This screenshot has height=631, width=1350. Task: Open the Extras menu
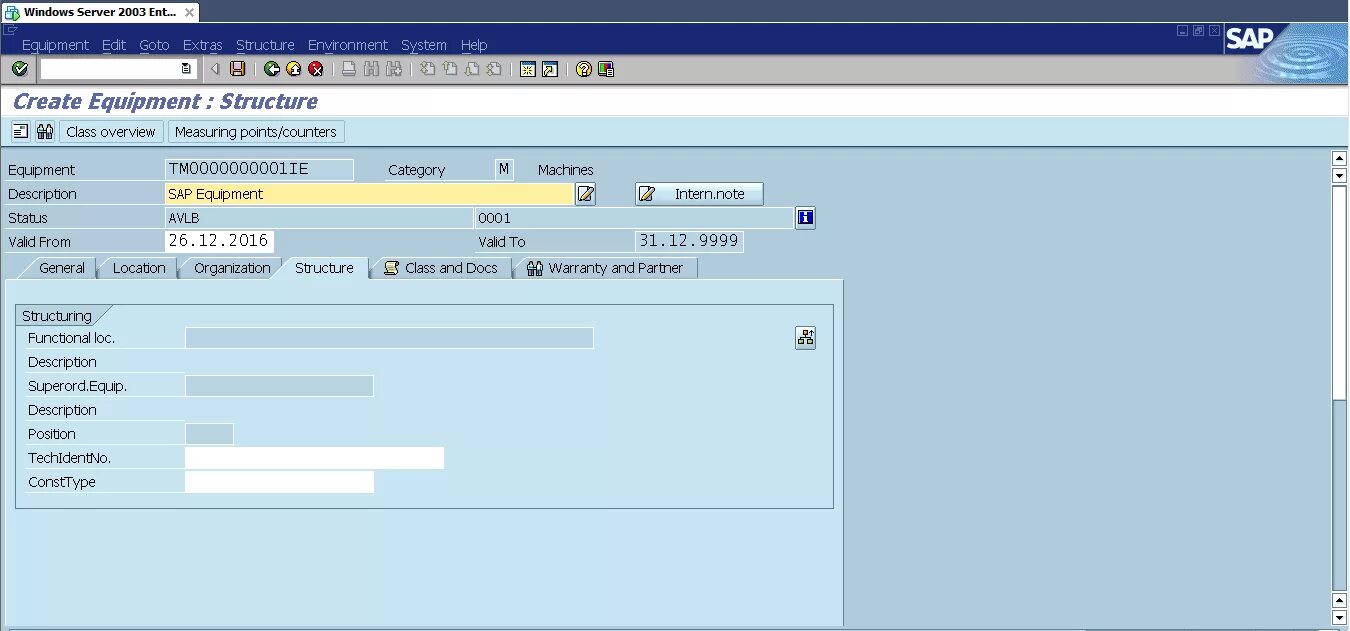[203, 45]
